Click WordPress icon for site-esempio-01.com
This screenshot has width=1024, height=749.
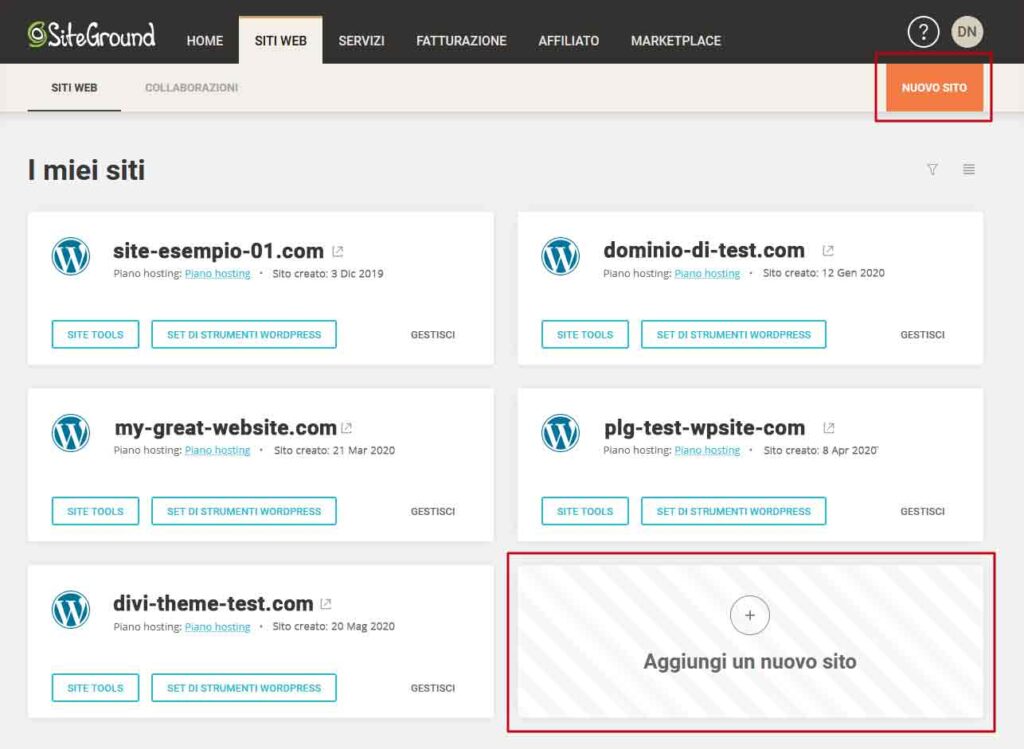point(71,256)
